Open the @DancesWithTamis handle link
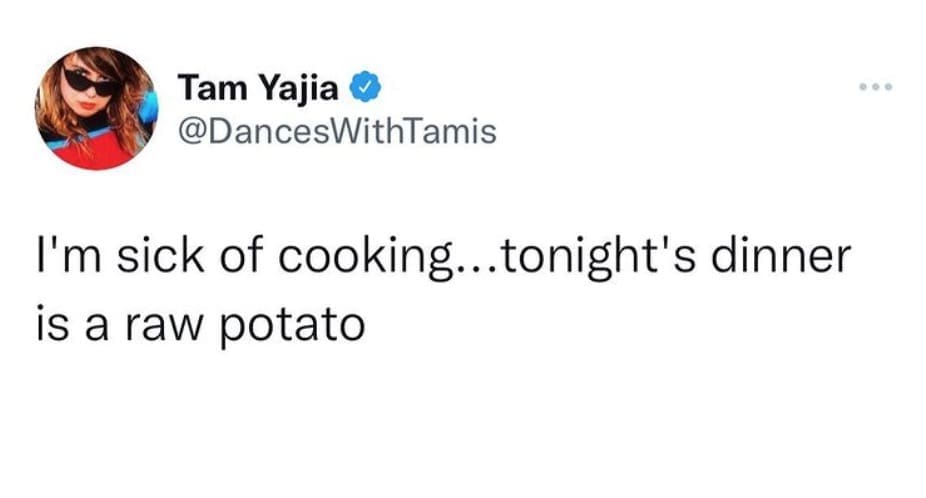Viewport: 926px width, 498px height. 337,131
